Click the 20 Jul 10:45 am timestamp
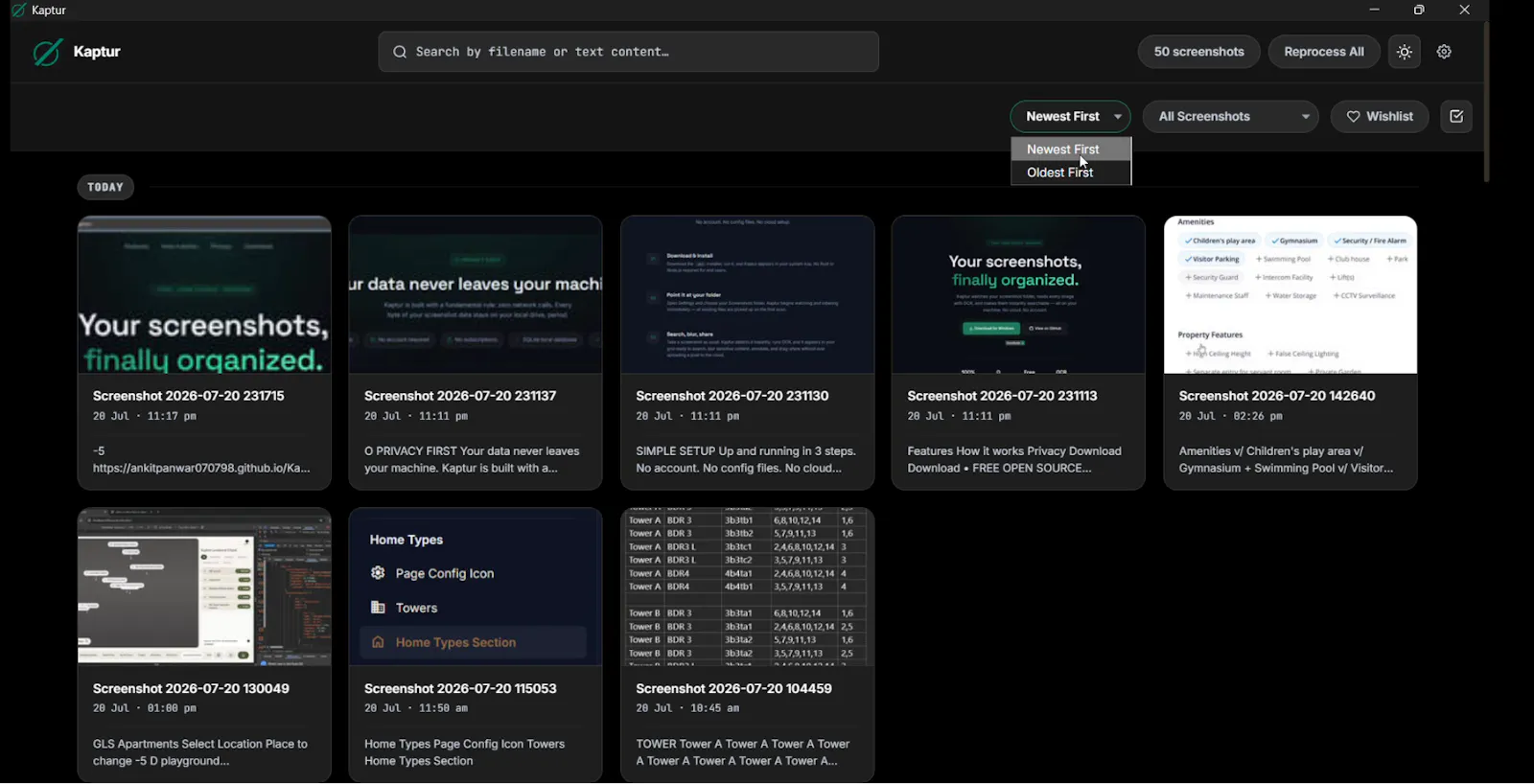Screen dimensions: 1534x784 click(687, 709)
